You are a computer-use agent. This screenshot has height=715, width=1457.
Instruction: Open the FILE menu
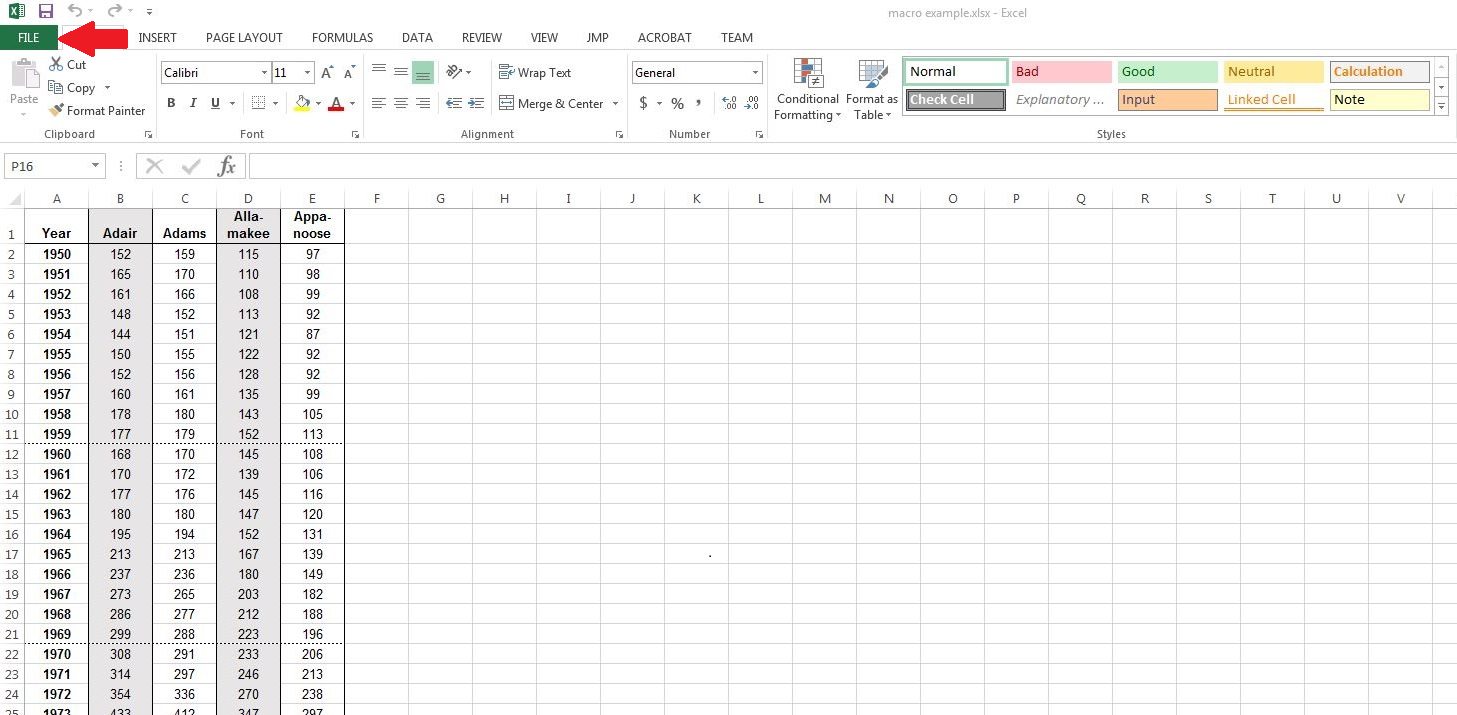(x=27, y=37)
